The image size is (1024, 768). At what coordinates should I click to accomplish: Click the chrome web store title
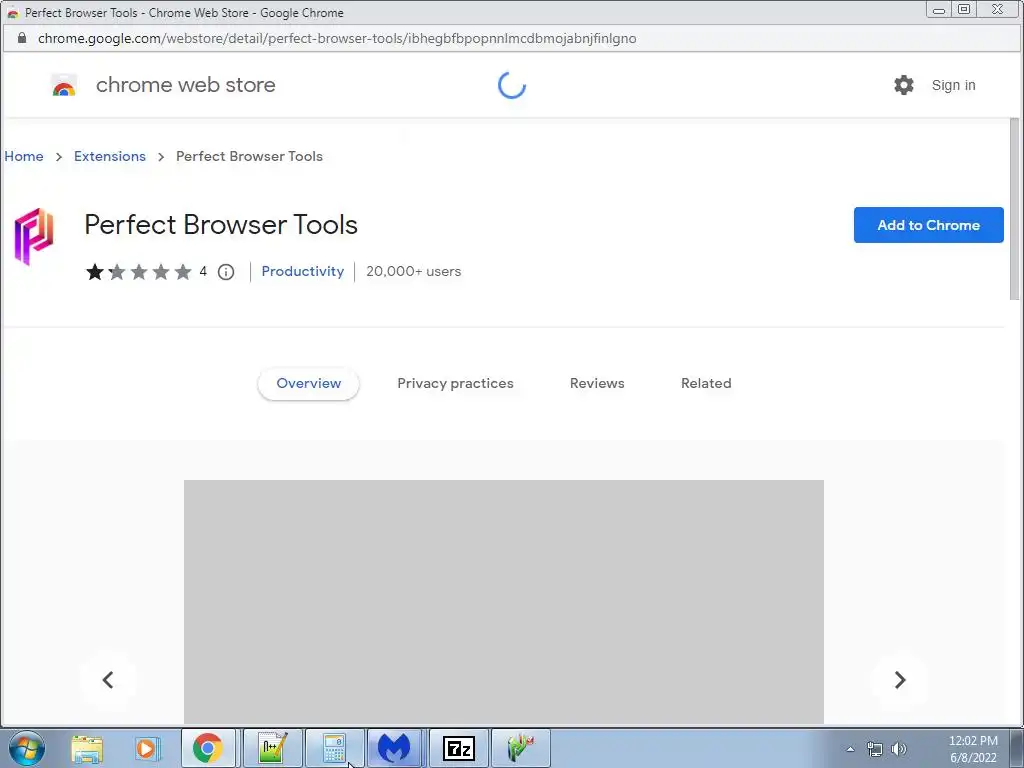tap(185, 85)
